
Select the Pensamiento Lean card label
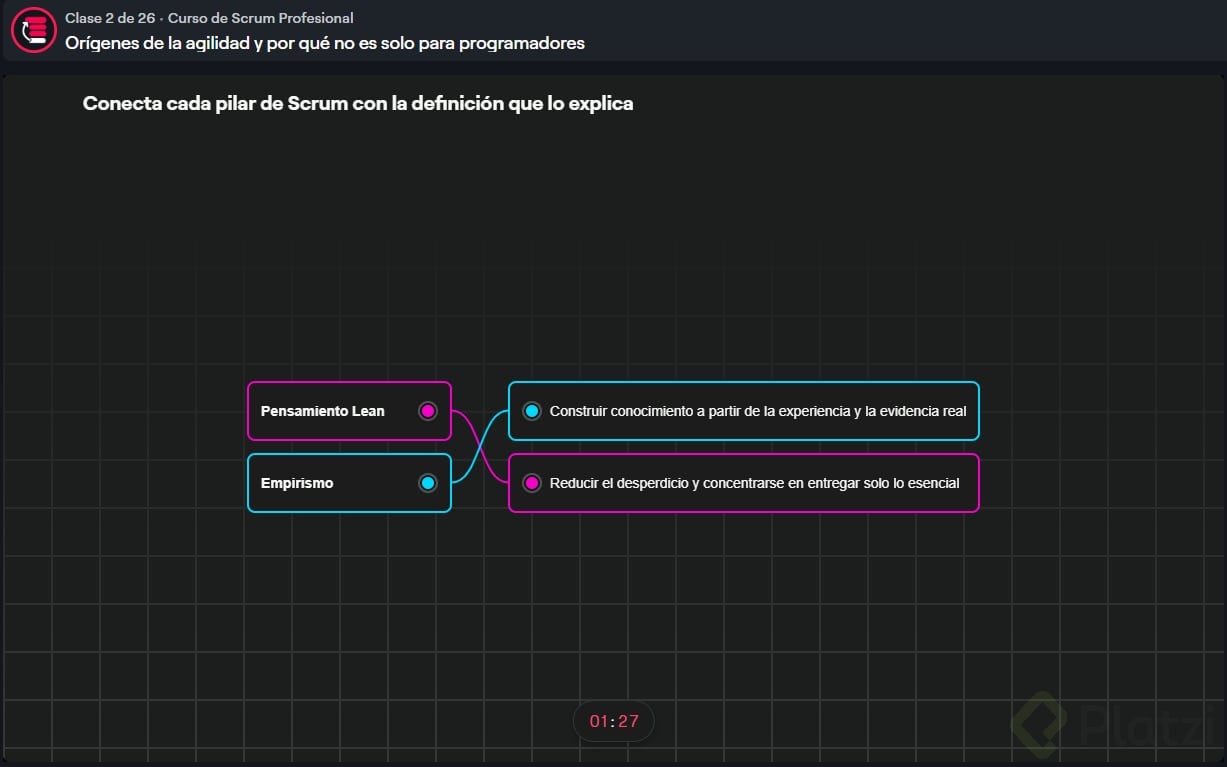coord(322,411)
